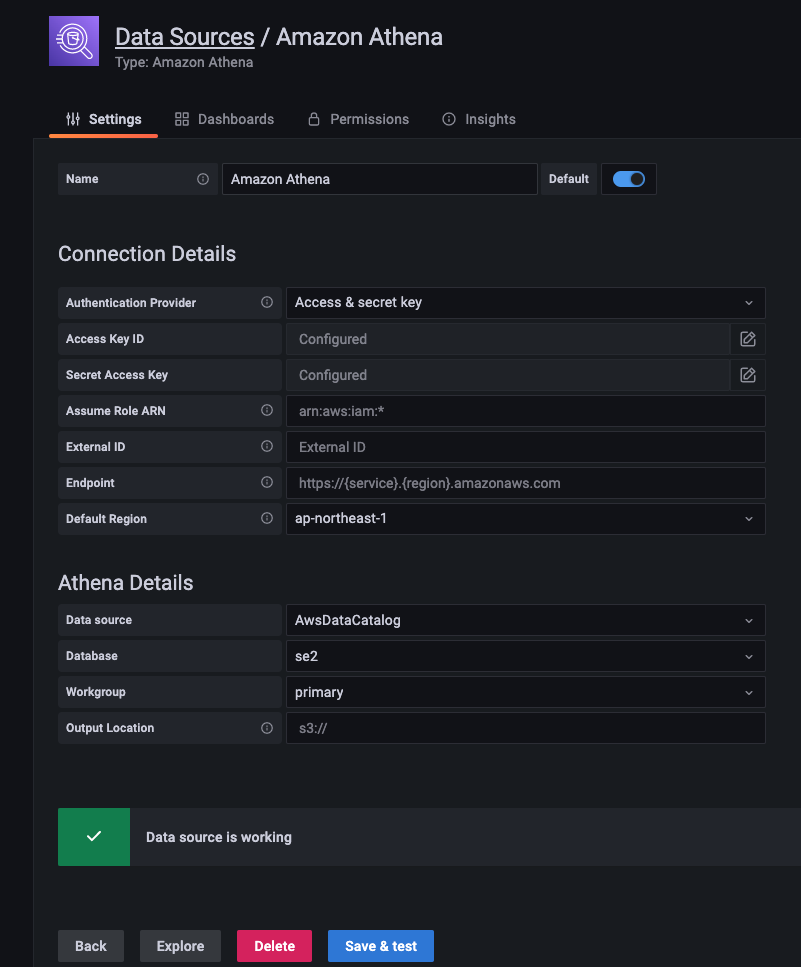This screenshot has height=967, width=801.
Task: Expand the Default Region dropdown
Action: pyautogui.click(x=525, y=519)
